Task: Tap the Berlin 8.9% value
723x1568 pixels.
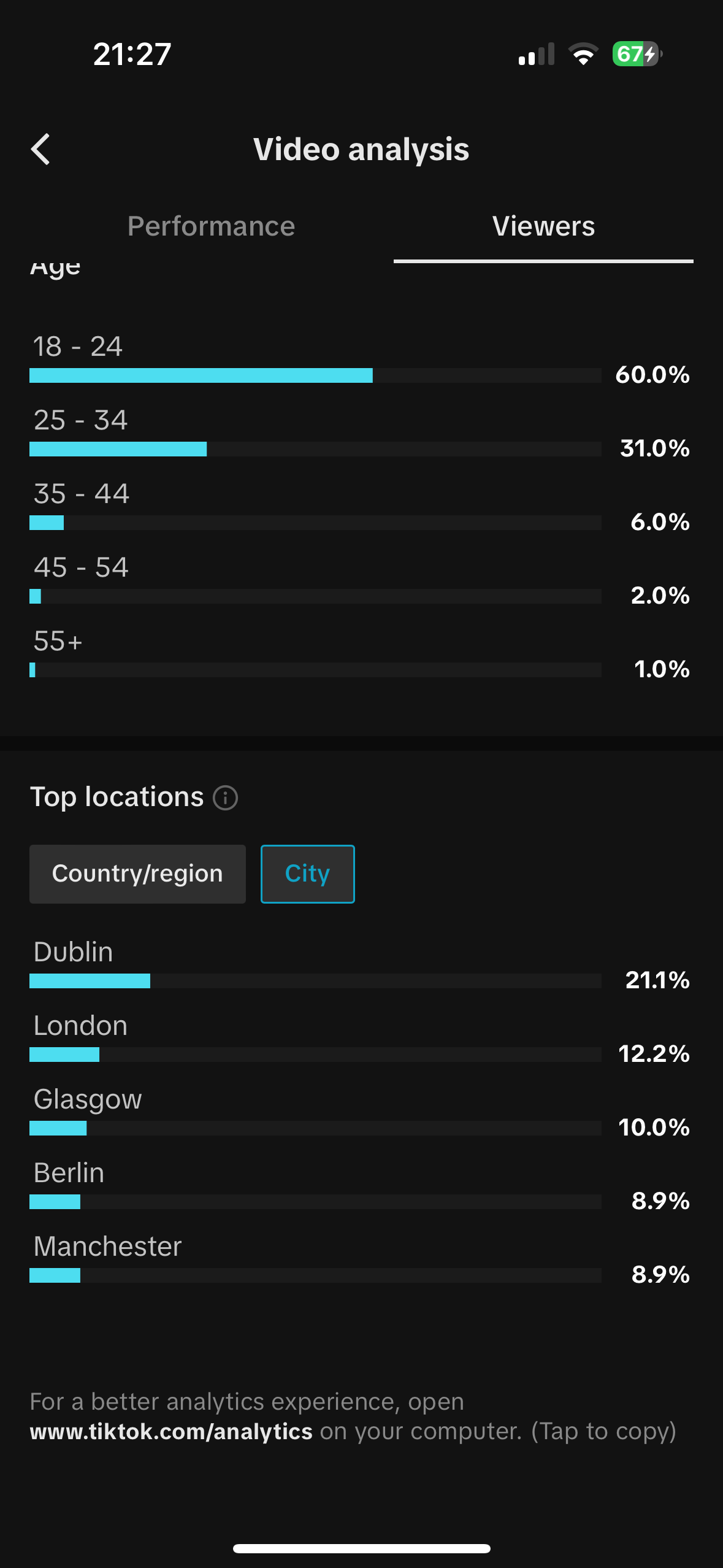Action: 660,1201
